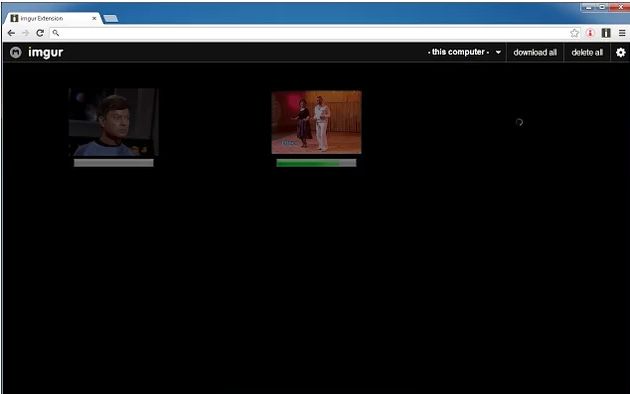Click the imgur round logo icon
The height and width of the screenshot is (394, 630).
tap(15, 52)
